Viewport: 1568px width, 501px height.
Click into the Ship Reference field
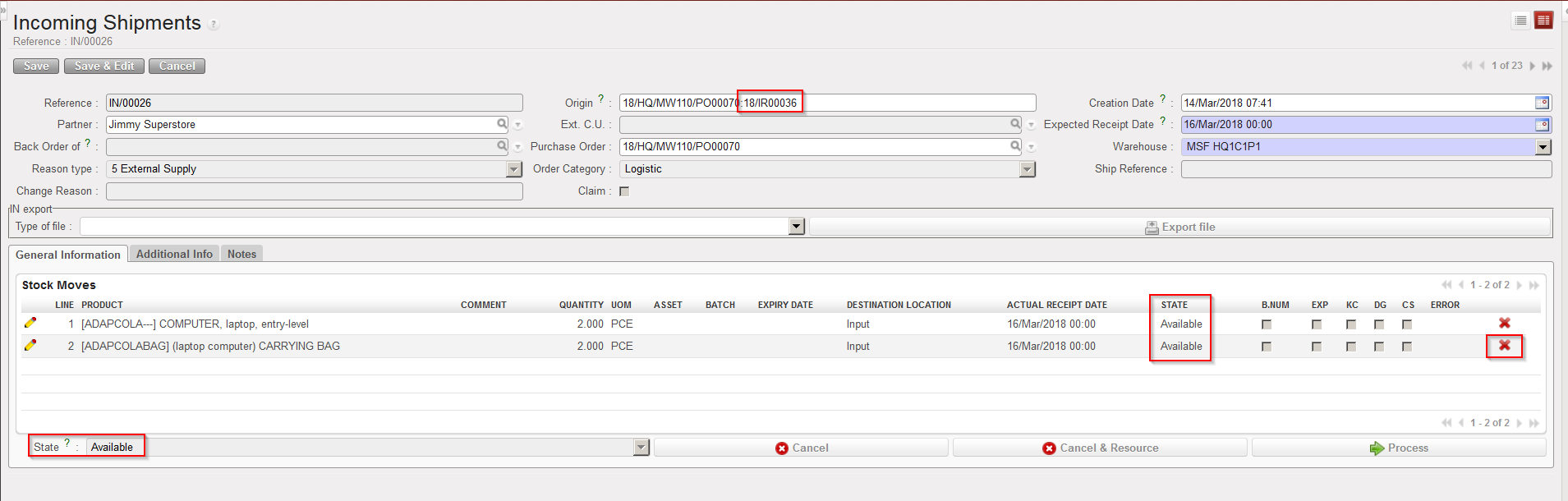[1365, 169]
